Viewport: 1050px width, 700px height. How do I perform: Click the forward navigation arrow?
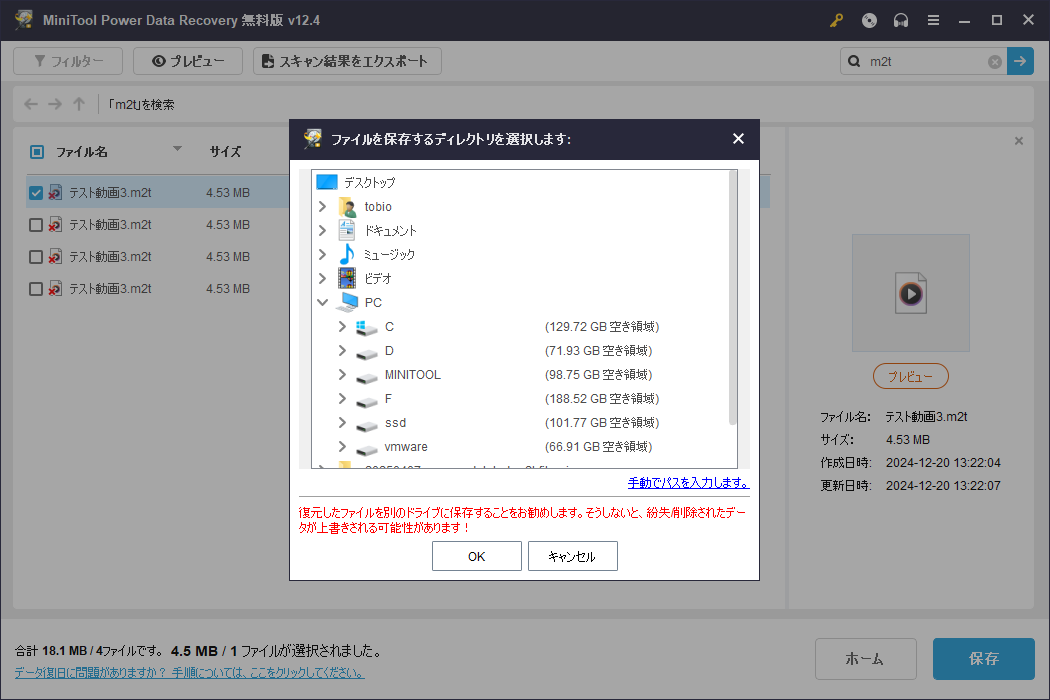tap(55, 104)
